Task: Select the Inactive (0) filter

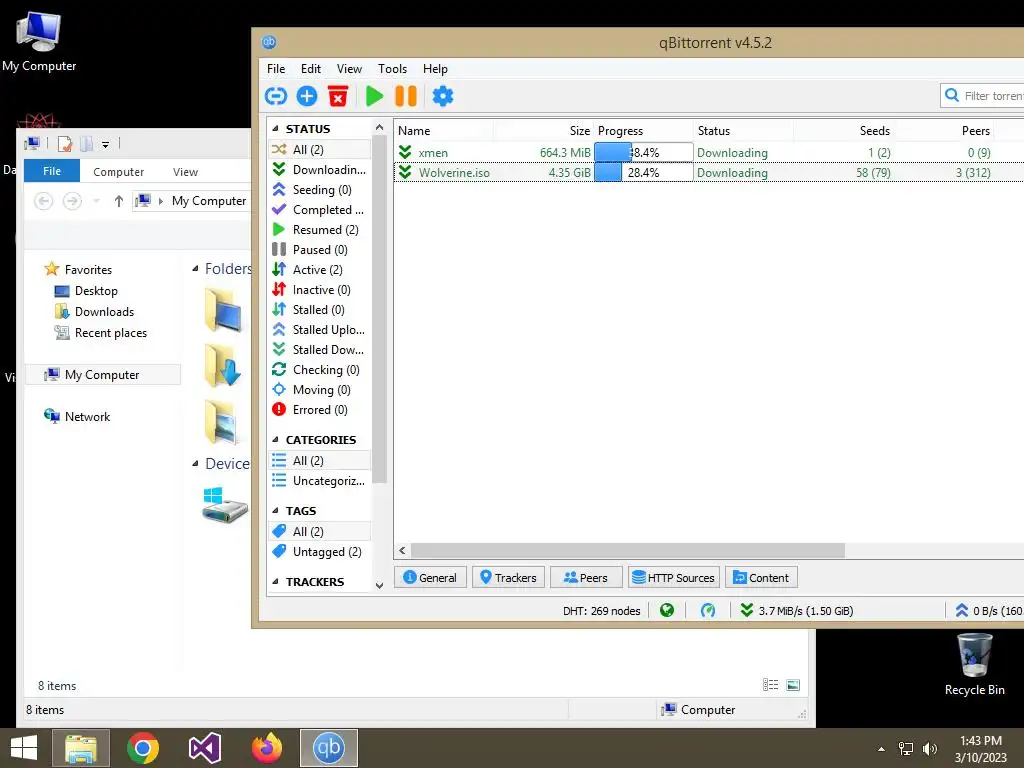Action: [319, 290]
